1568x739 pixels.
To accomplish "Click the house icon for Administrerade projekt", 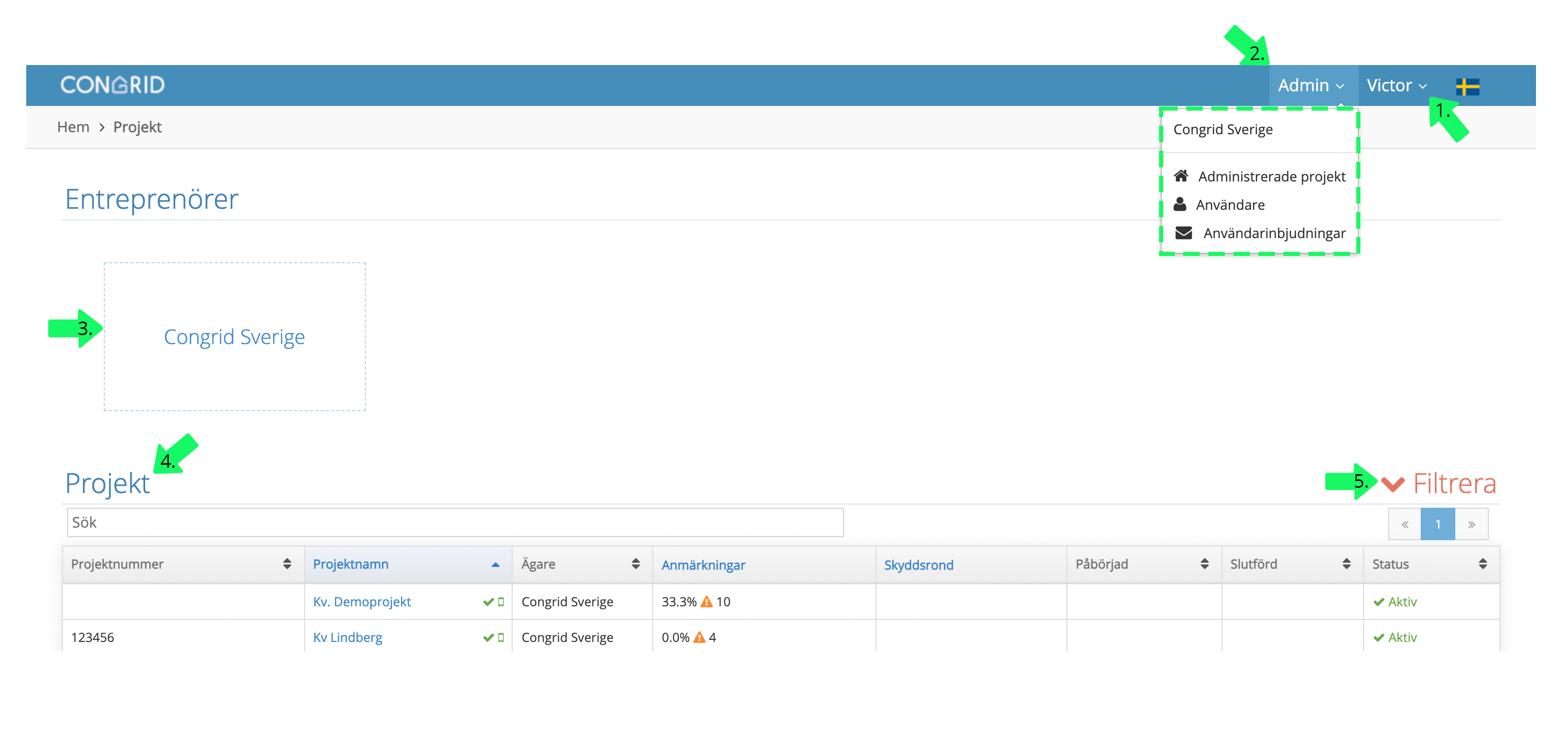I will click(1181, 176).
